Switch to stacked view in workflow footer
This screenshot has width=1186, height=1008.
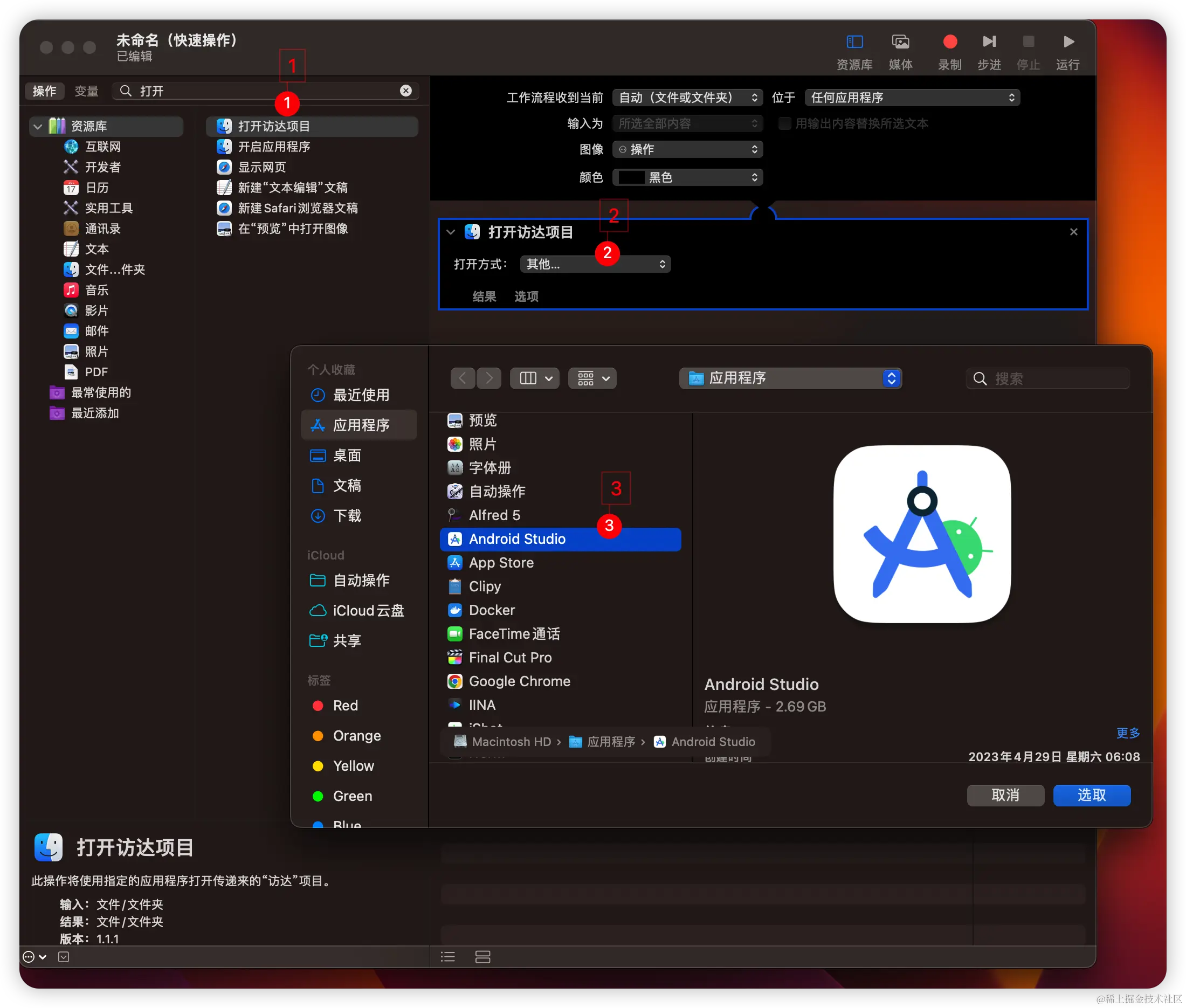click(482, 957)
